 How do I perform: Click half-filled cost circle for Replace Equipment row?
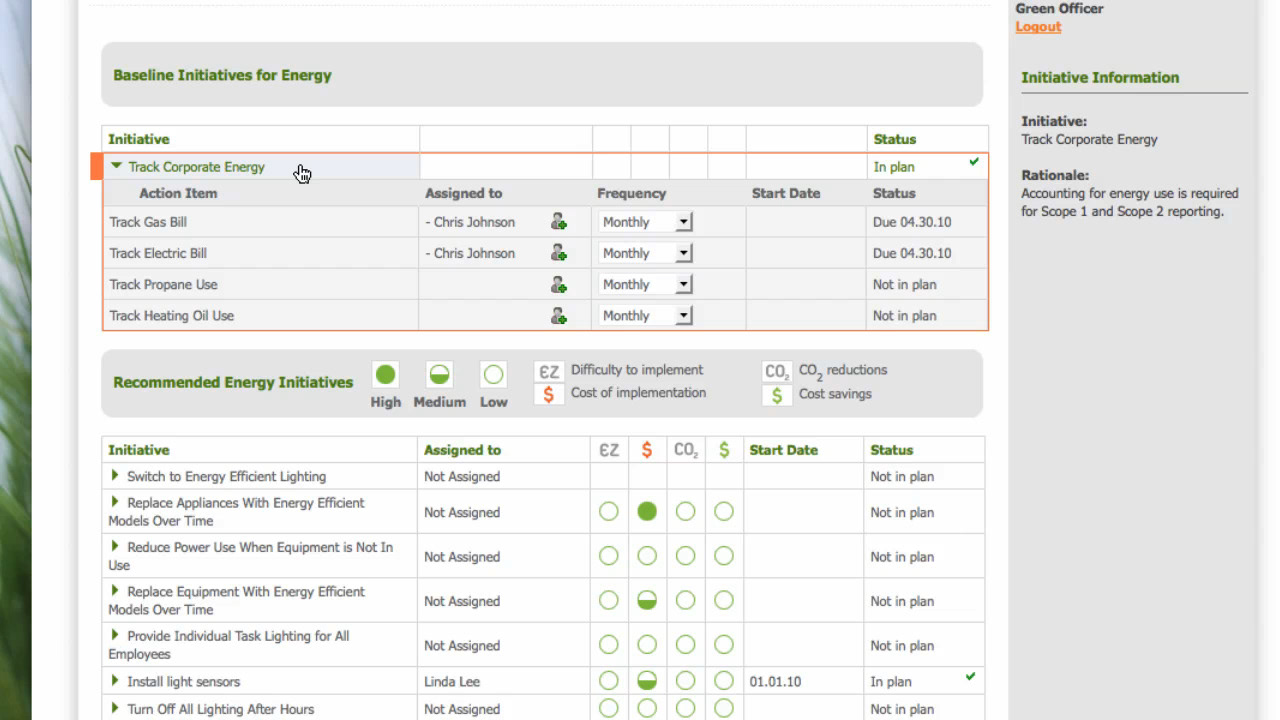[x=647, y=601]
